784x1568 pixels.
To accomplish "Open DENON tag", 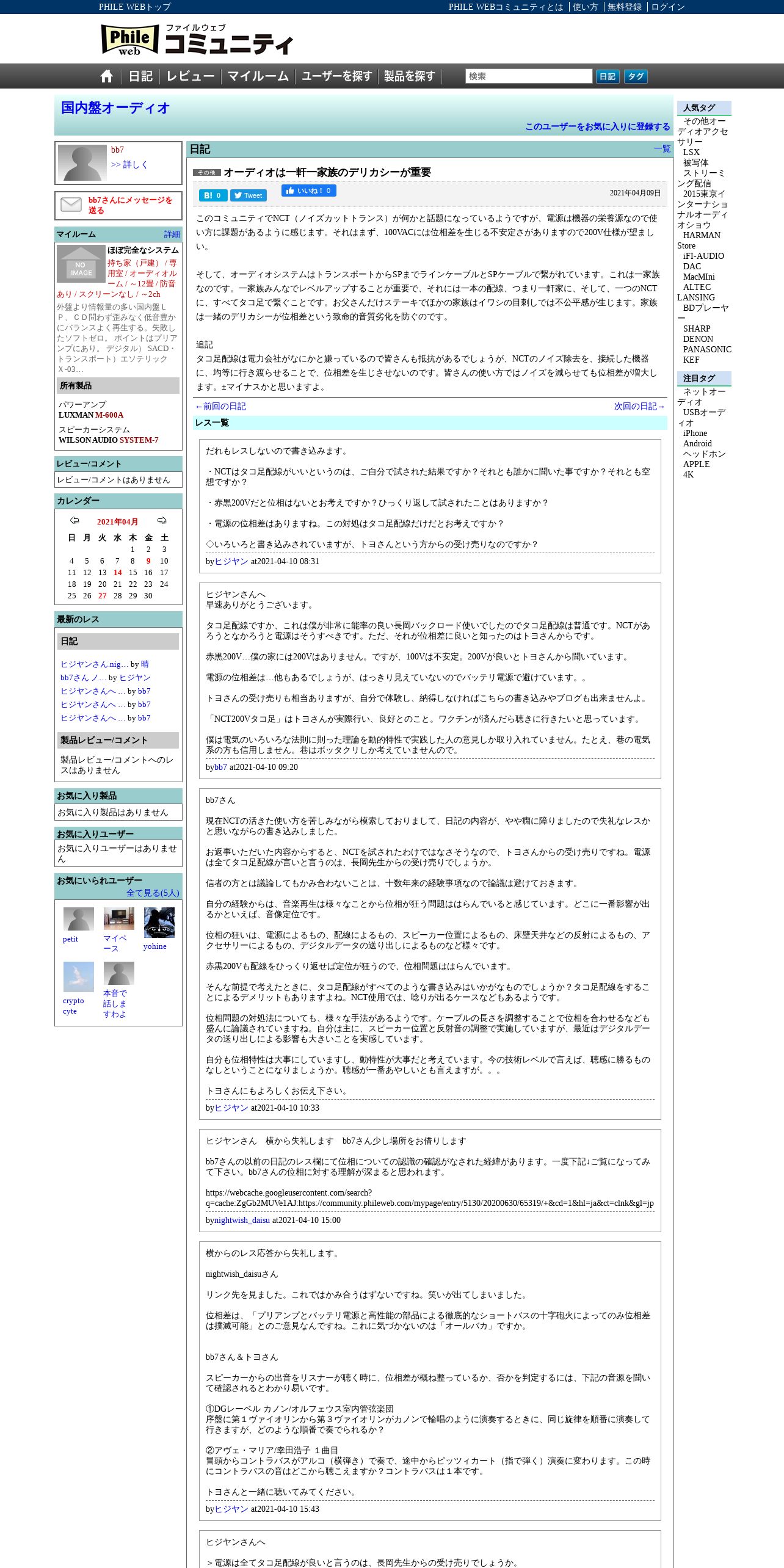I will tap(698, 339).
